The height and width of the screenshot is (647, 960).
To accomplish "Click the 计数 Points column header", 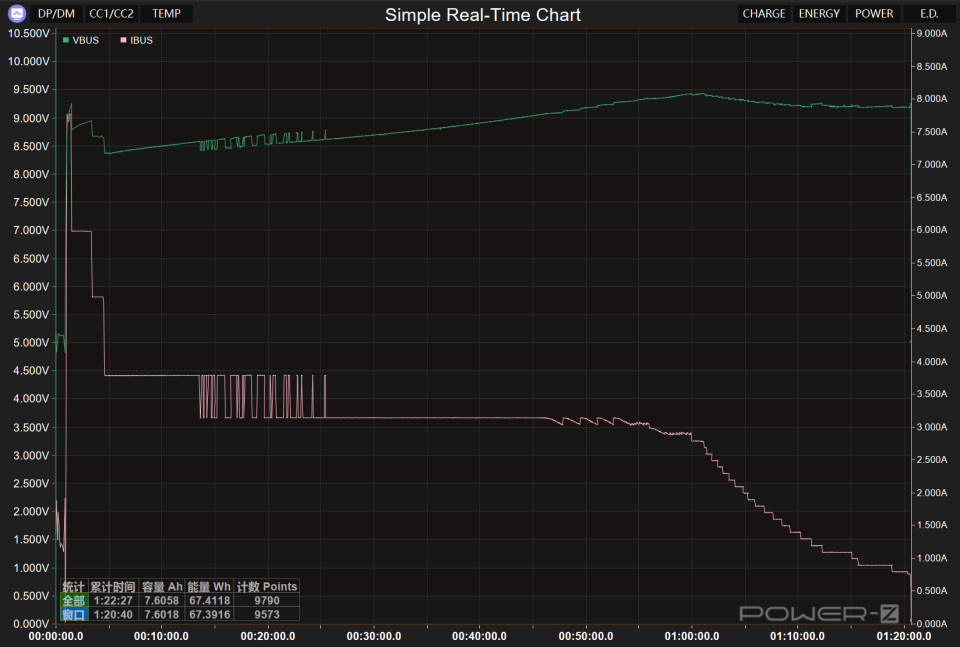I will (x=267, y=586).
